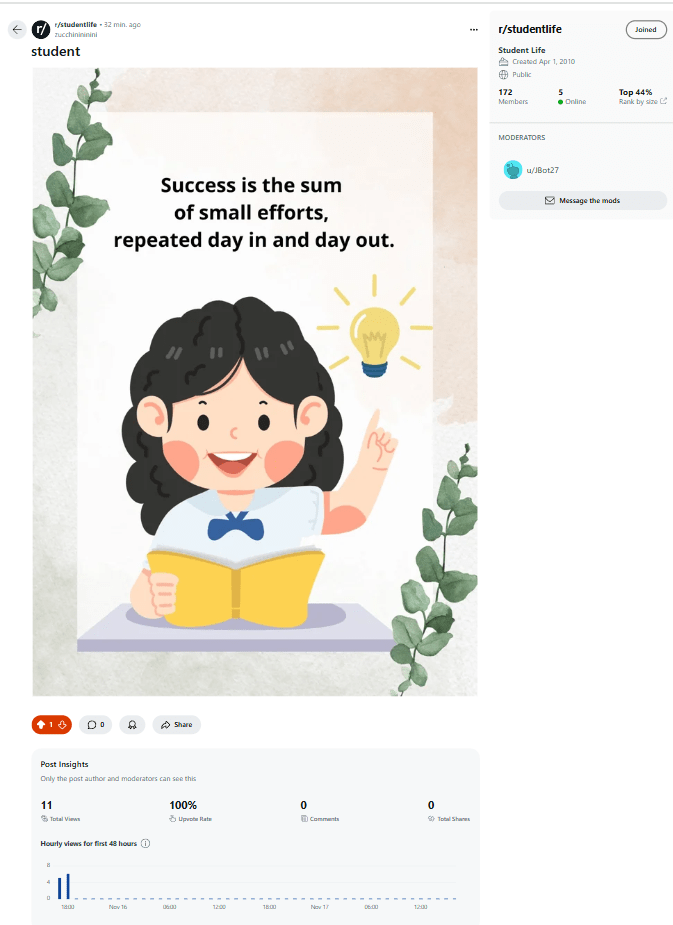Click the tallest bar in hourly views chart

[68, 886]
